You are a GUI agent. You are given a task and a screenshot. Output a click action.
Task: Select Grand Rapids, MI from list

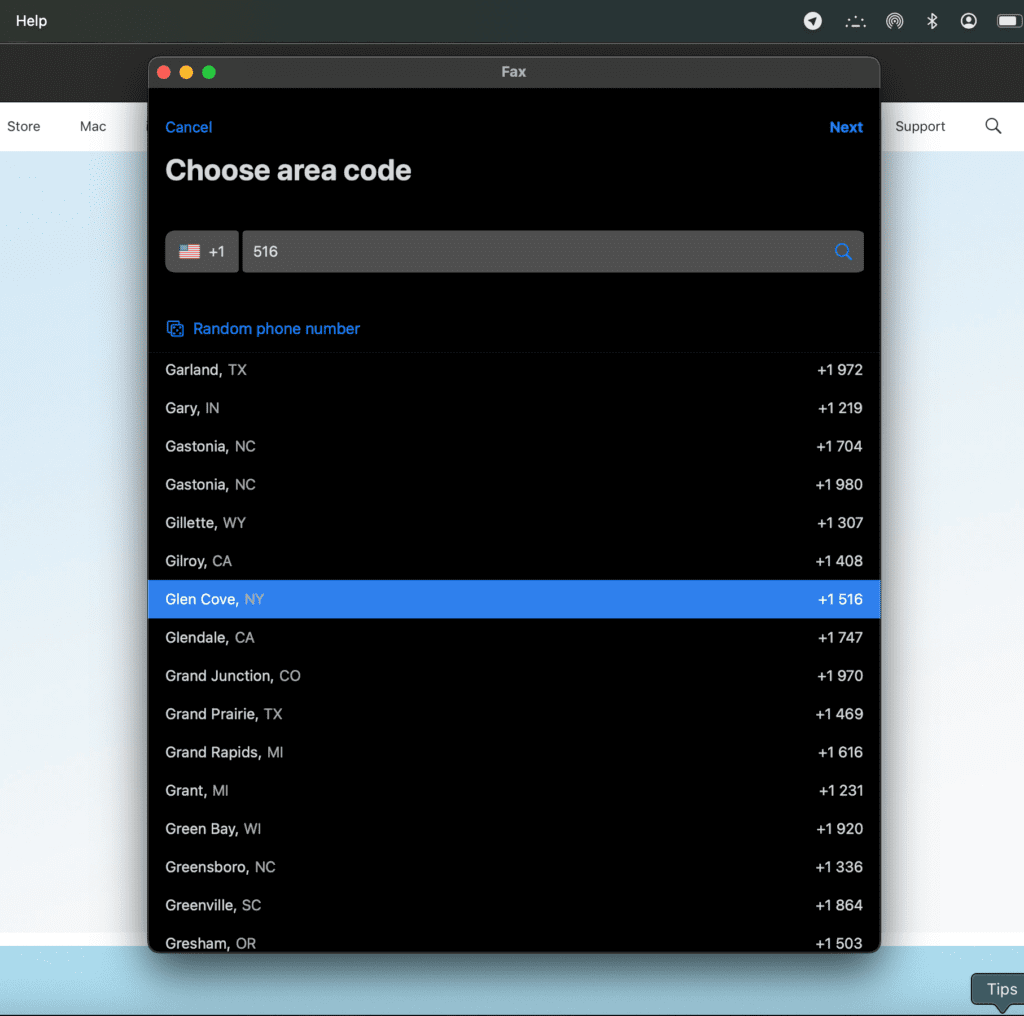coord(513,752)
